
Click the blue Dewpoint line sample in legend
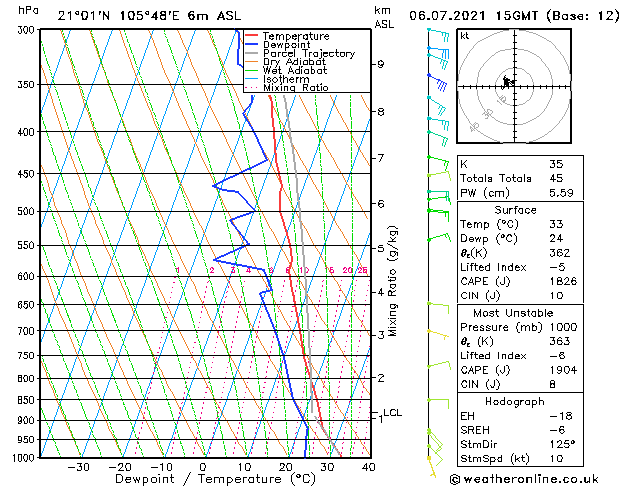[251, 44]
